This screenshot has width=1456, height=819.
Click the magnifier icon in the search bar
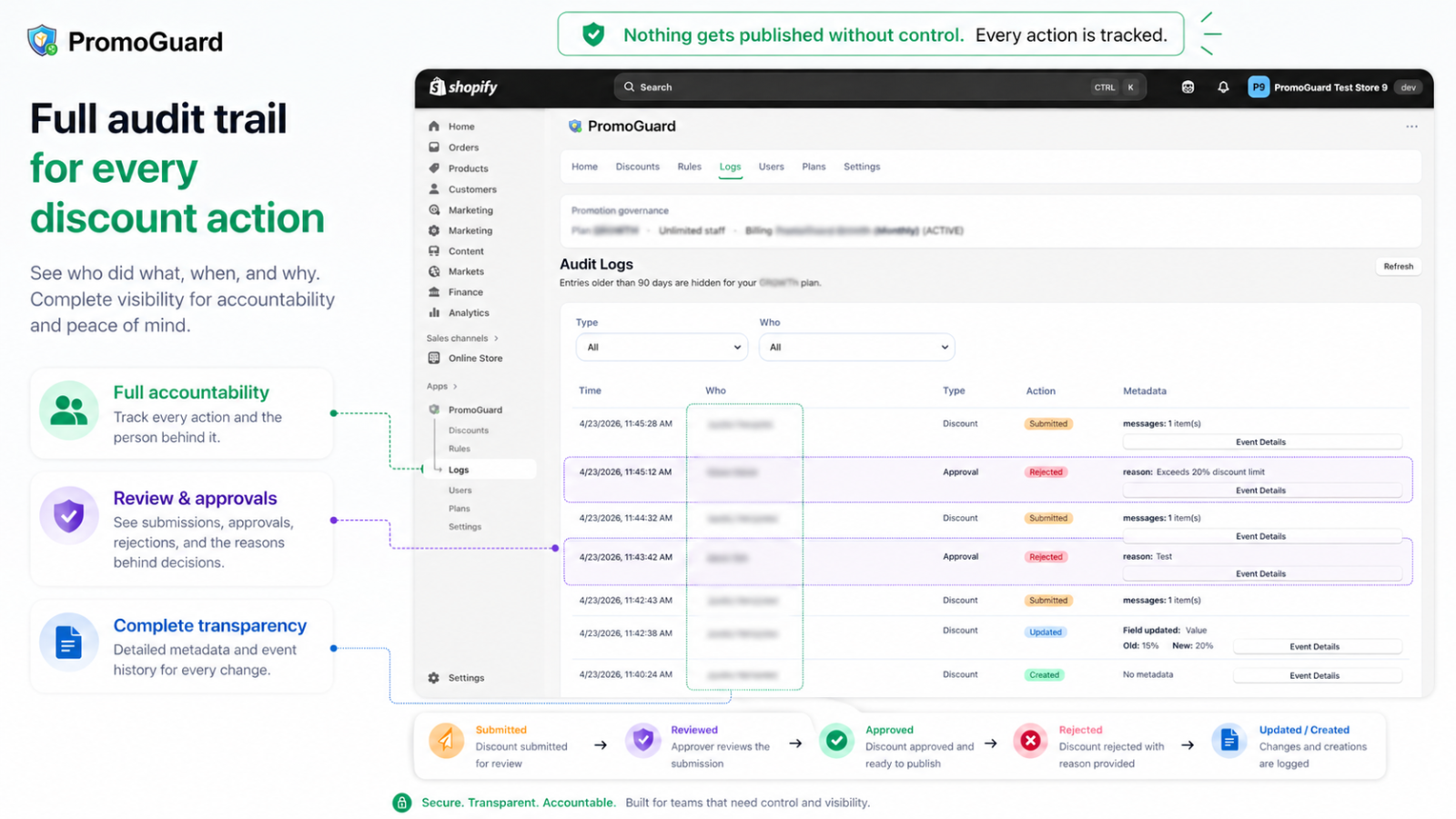[x=629, y=87]
